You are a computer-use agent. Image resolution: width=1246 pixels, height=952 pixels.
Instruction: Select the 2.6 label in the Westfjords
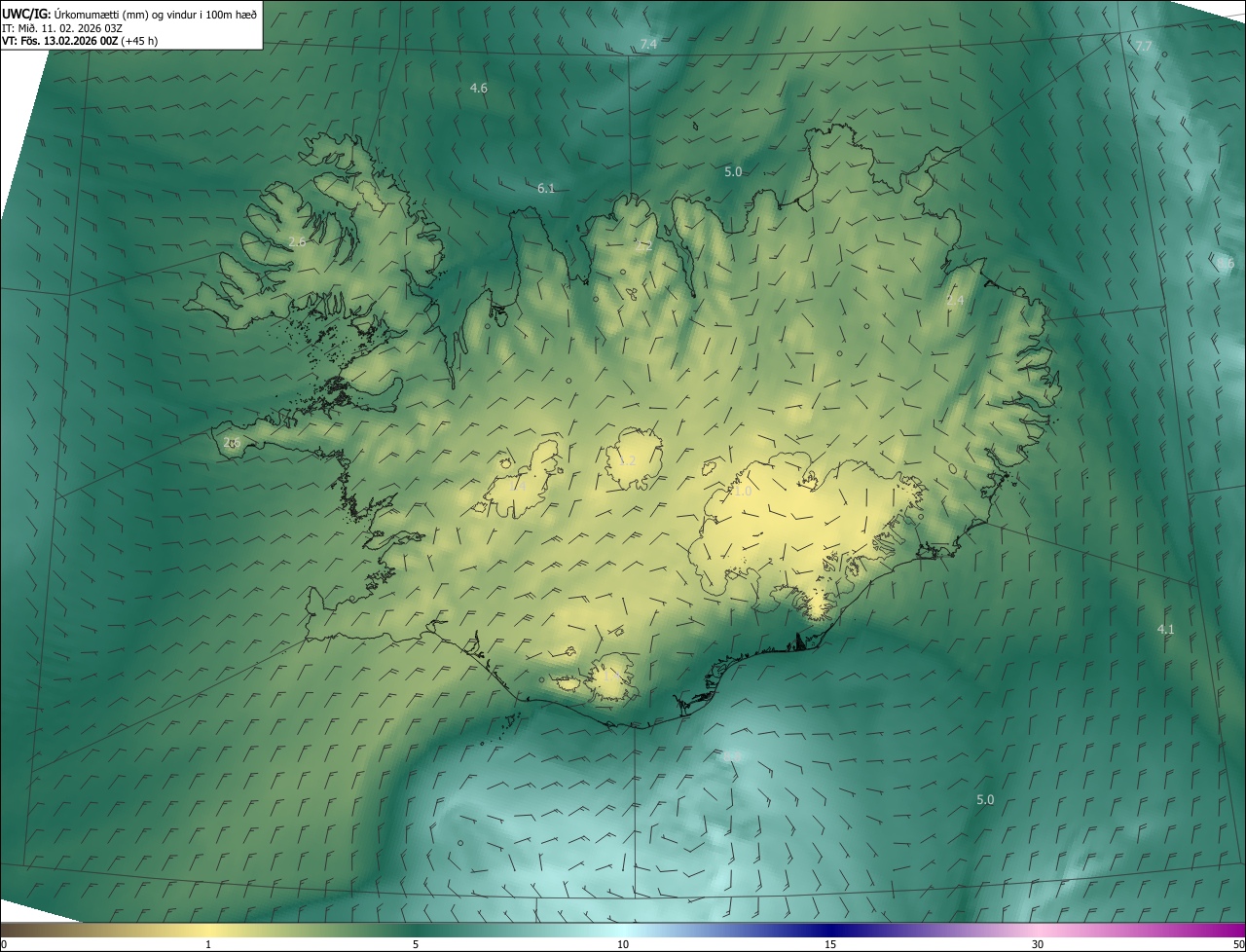click(x=297, y=242)
